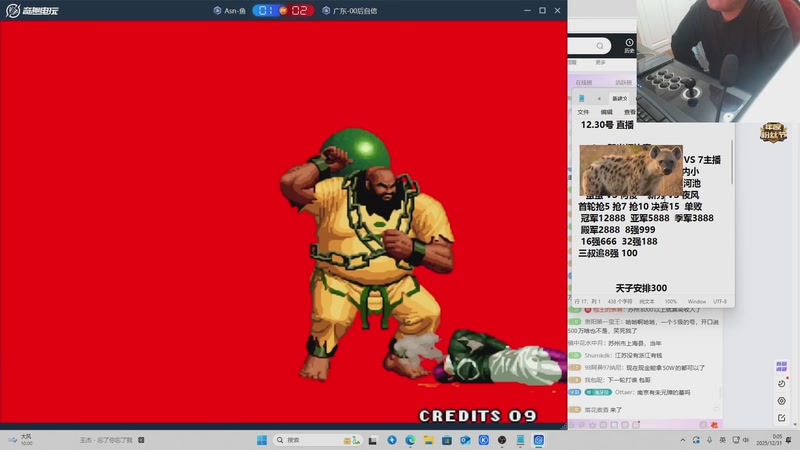Screen dimensions: 800x450
Task: Open Microsoft Edge from the taskbar
Action: [410, 440]
